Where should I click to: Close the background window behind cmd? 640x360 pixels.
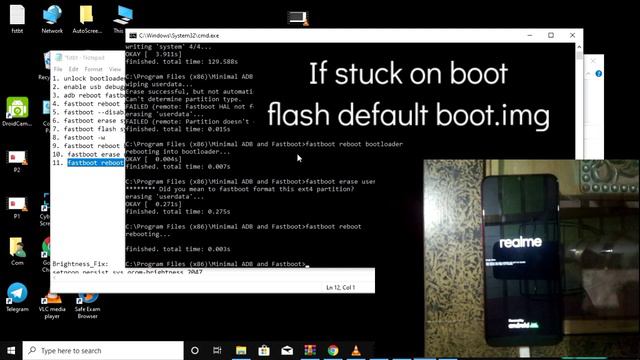coord(593,61)
